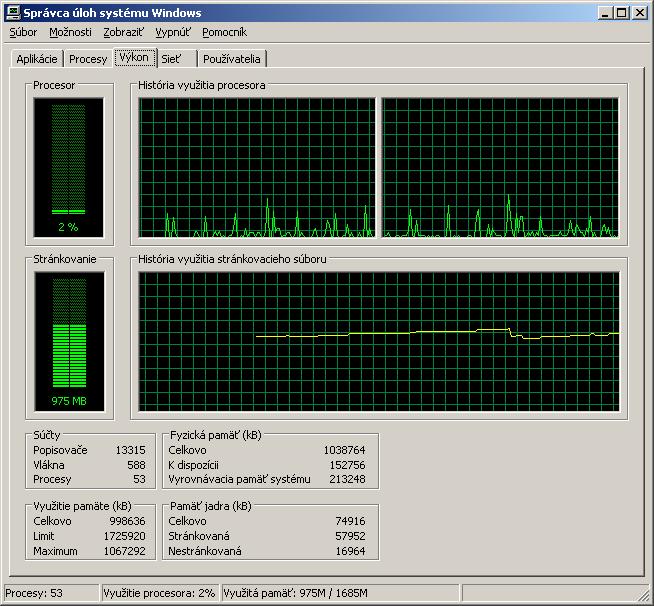The image size is (654, 606).
Task: Switch to the Sieť tab
Action: (x=176, y=59)
